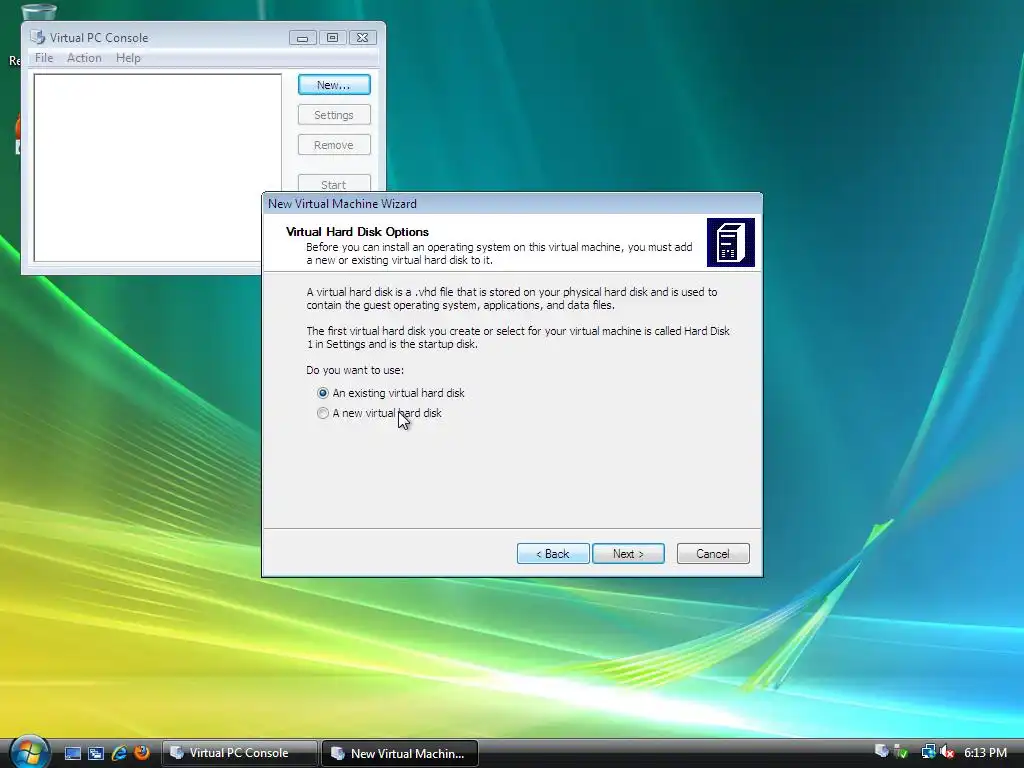Click Settings button in Virtual PC Console
The image size is (1024, 768).
point(334,115)
